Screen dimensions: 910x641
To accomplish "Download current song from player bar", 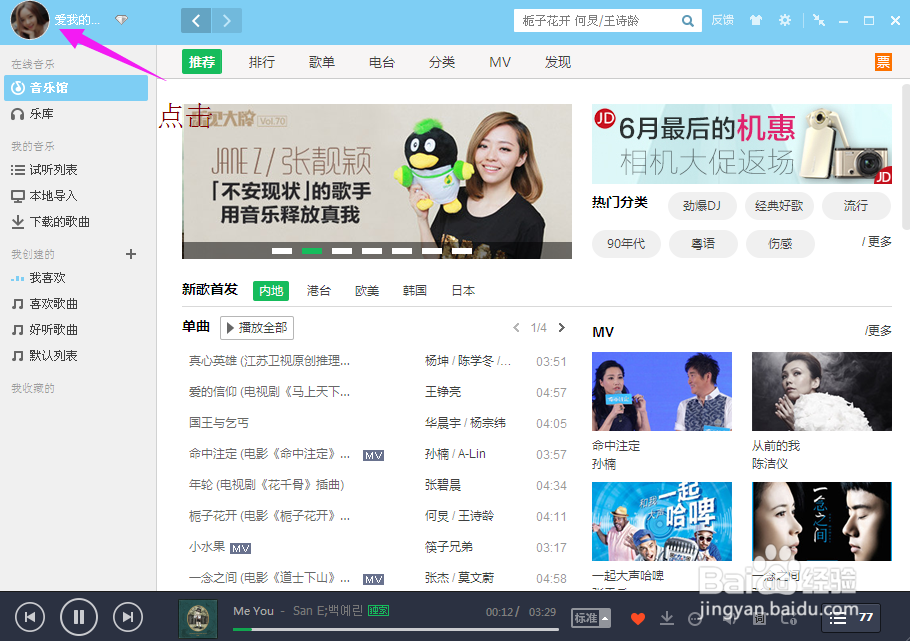I will pos(667,618).
